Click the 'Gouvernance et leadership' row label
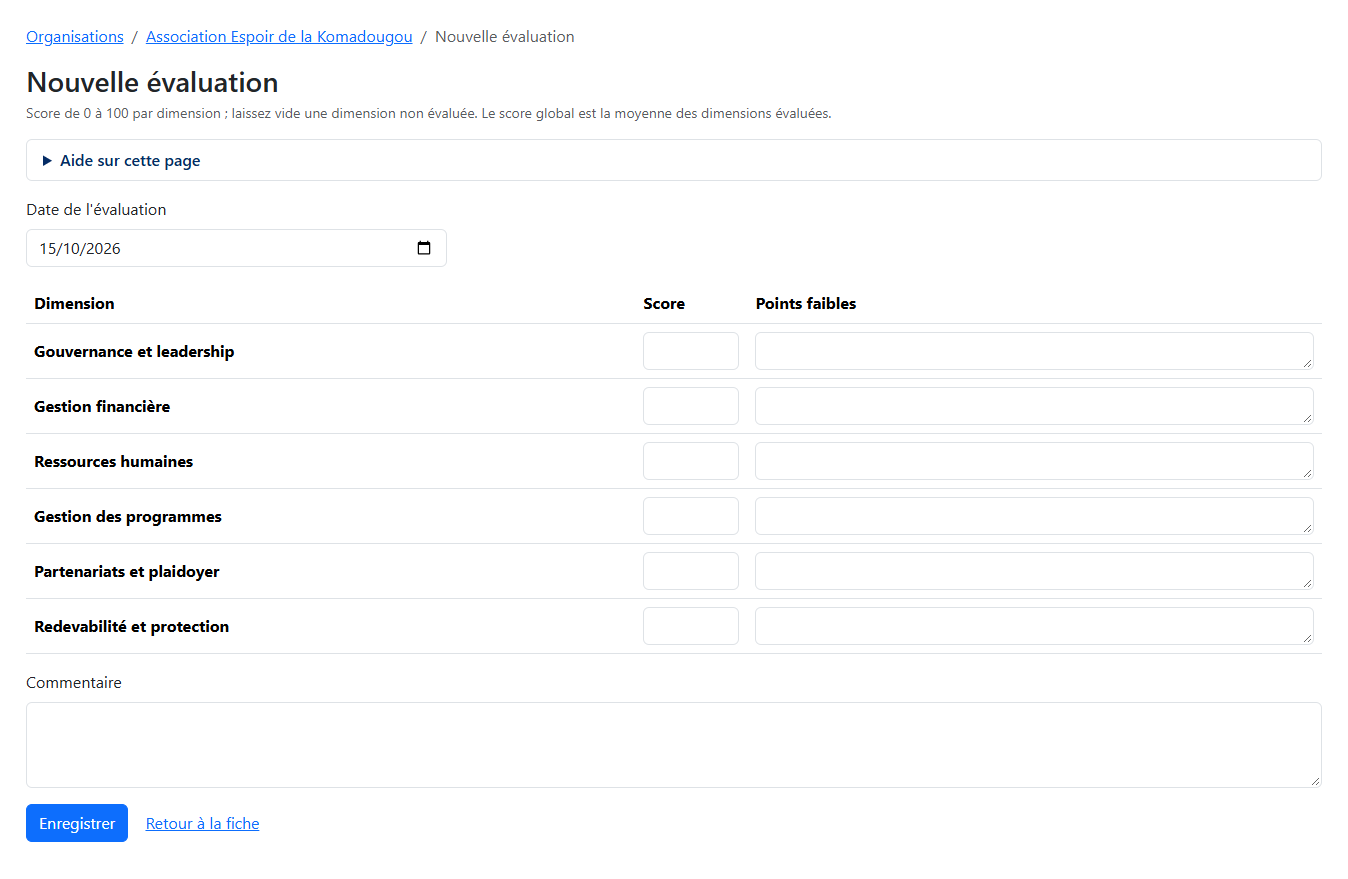 click(134, 352)
